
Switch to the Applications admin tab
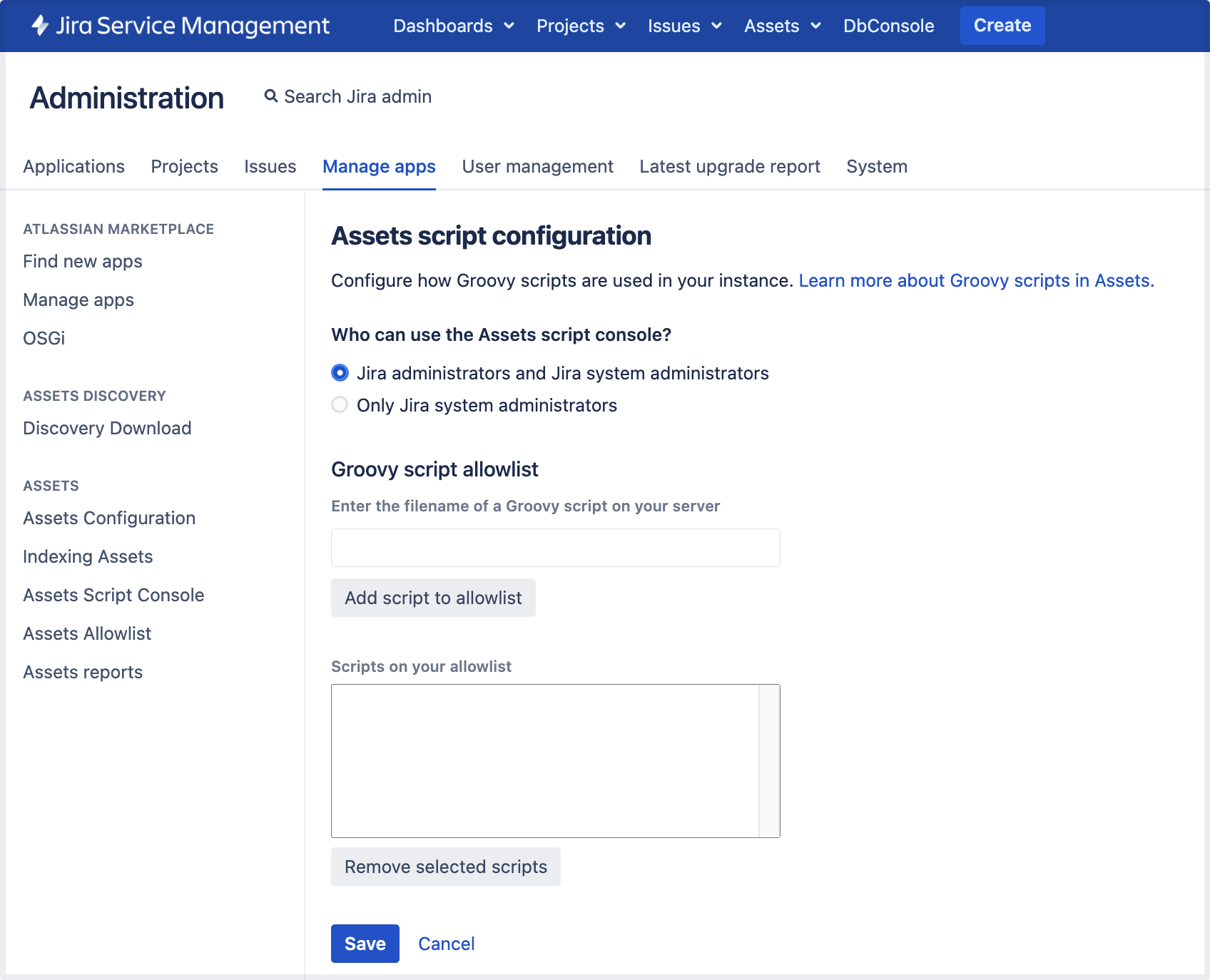[x=73, y=166]
